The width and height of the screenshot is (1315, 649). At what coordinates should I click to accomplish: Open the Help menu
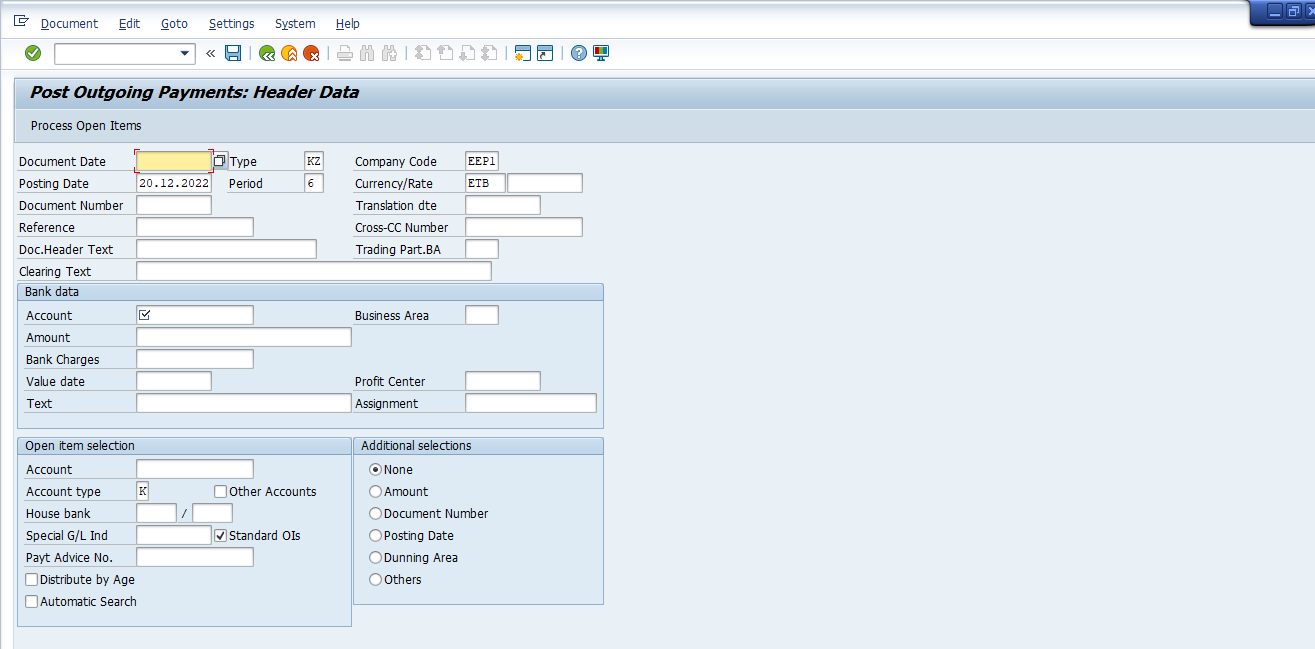pos(348,23)
